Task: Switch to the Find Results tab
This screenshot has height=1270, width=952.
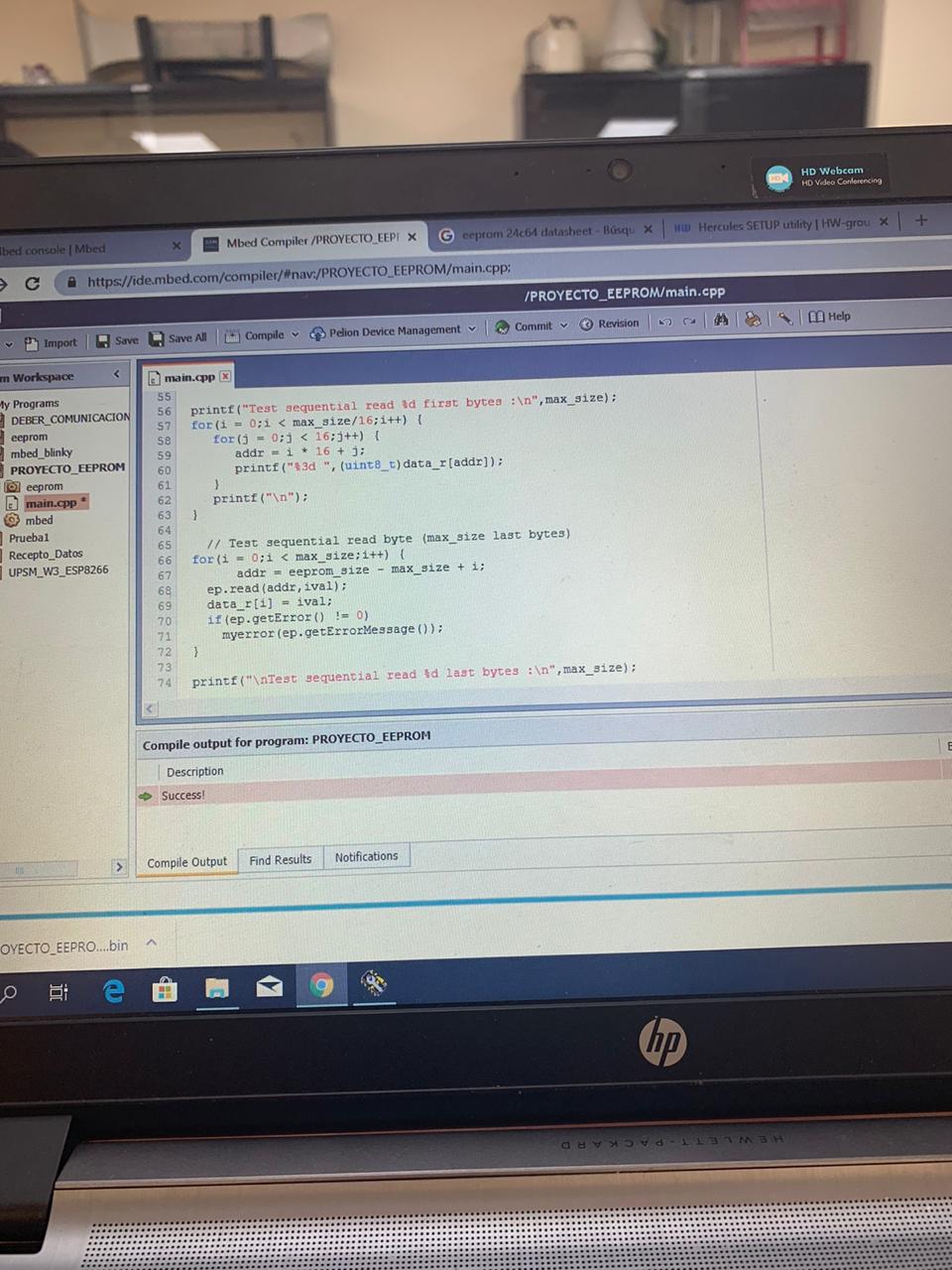Action: [280, 859]
